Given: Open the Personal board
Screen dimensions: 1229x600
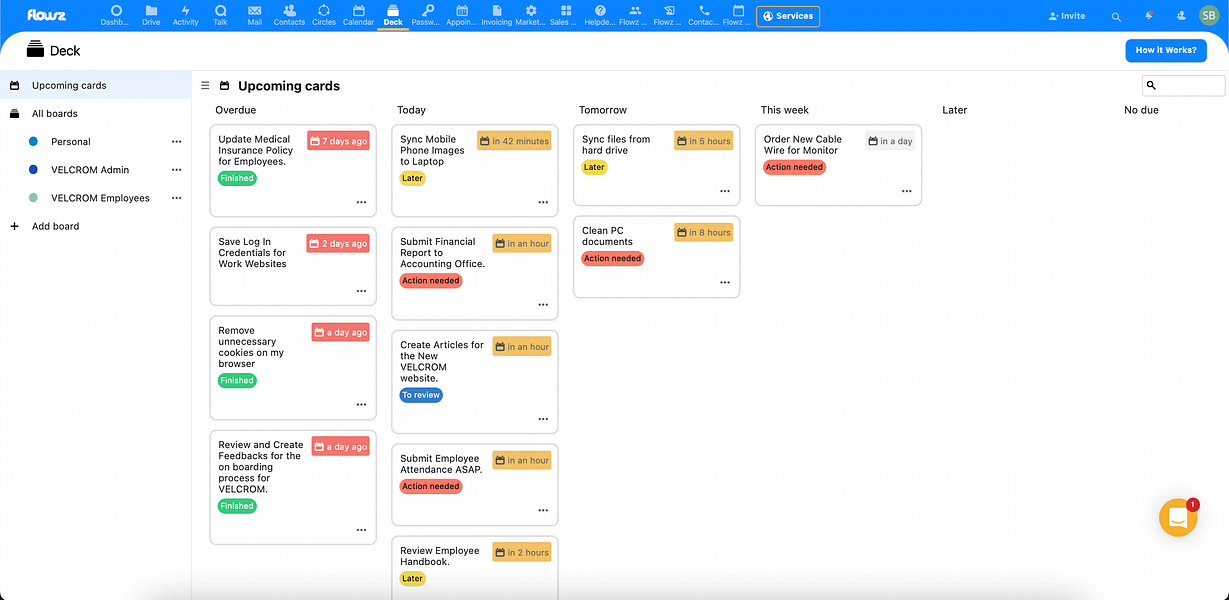Looking at the screenshot, I should click(71, 142).
